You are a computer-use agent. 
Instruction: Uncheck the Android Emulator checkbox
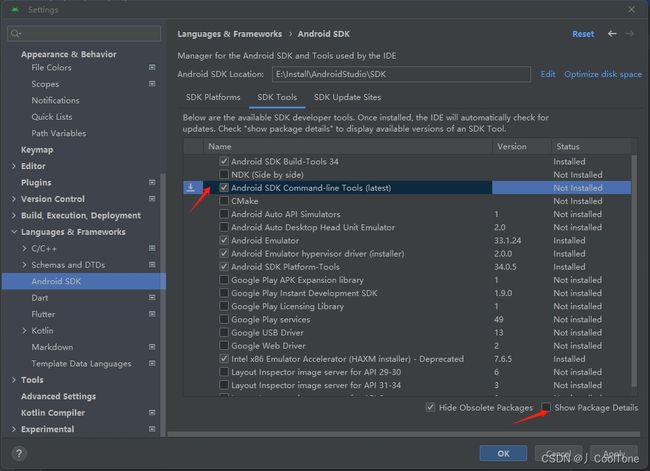[x=224, y=240]
